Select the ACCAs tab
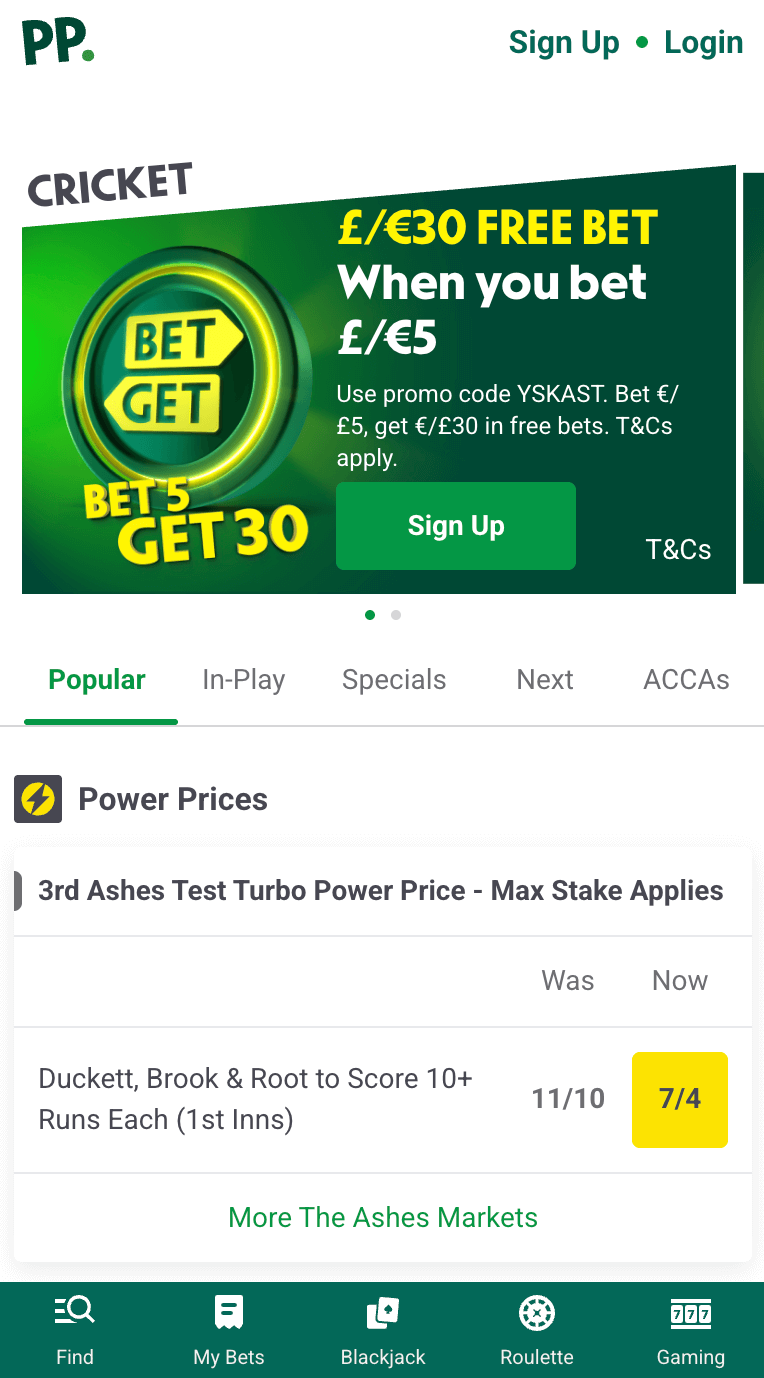The height and width of the screenshot is (1378, 764). click(686, 680)
